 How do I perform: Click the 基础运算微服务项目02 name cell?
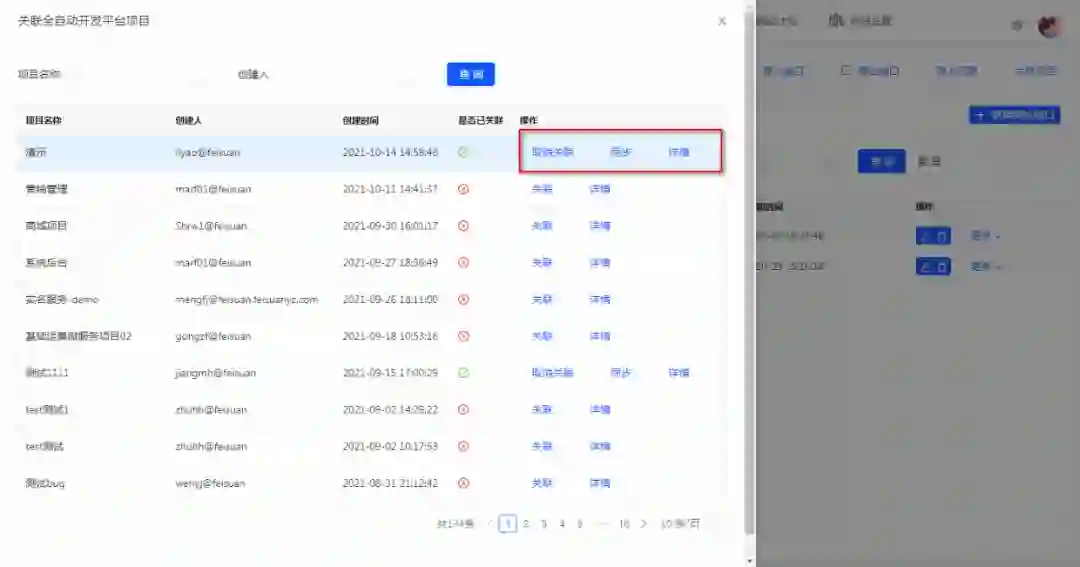[x=79, y=336]
